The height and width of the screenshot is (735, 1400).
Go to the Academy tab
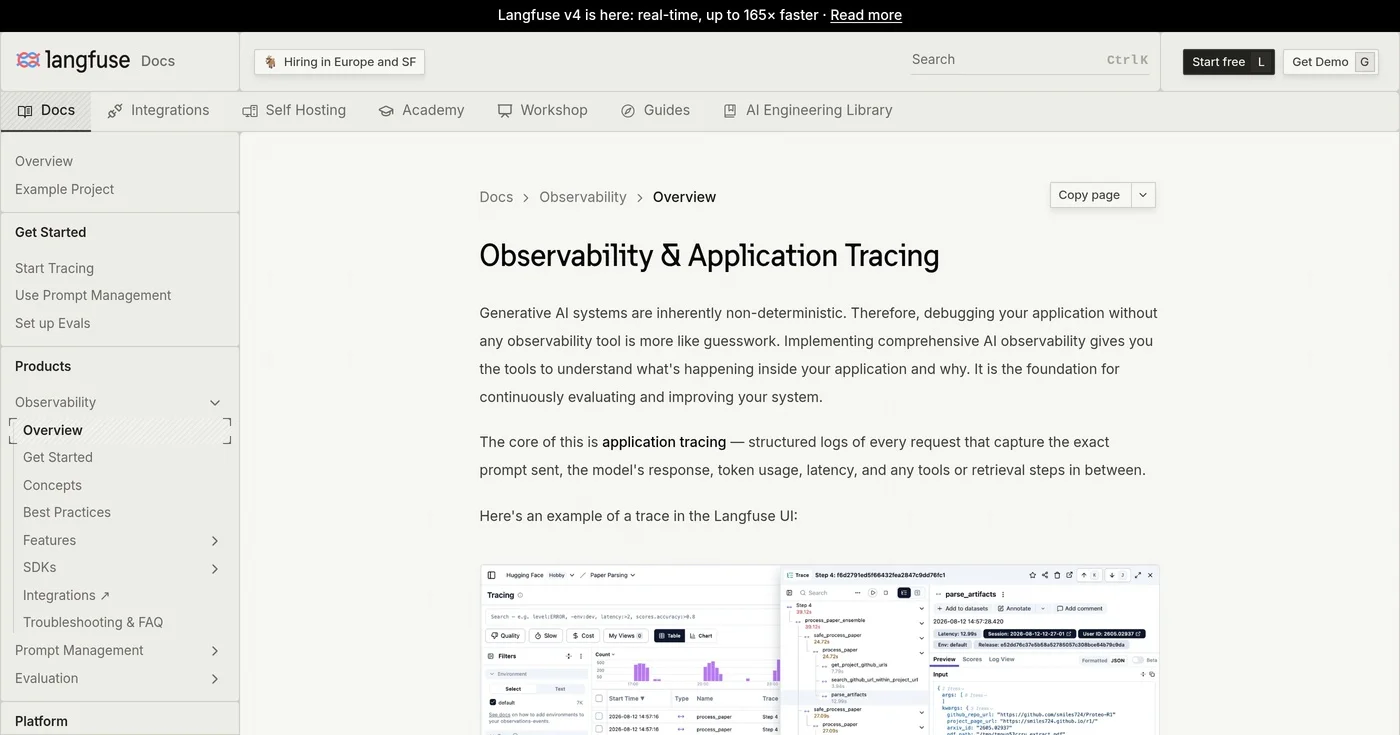(421, 111)
